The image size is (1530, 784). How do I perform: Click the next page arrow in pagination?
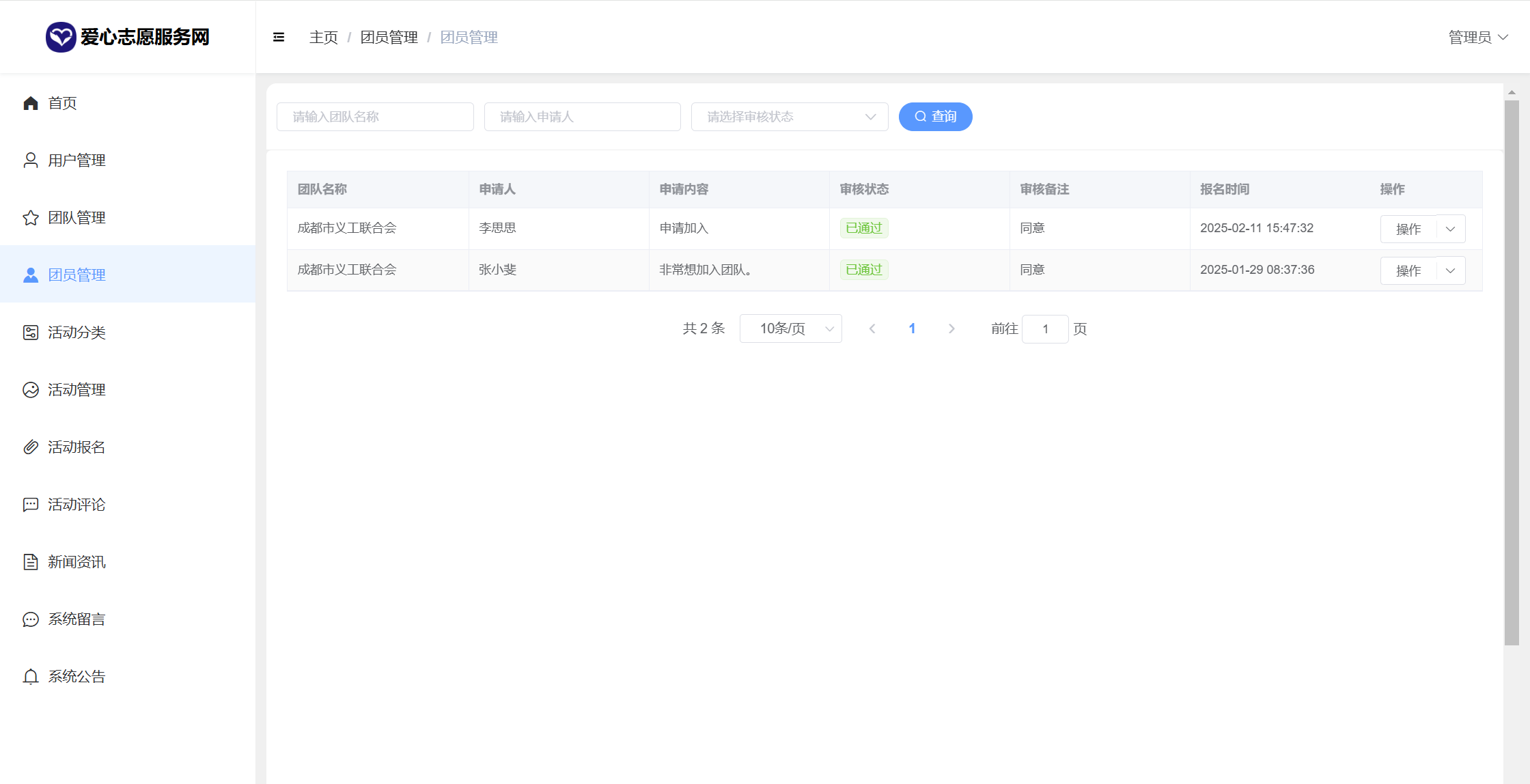(951, 328)
